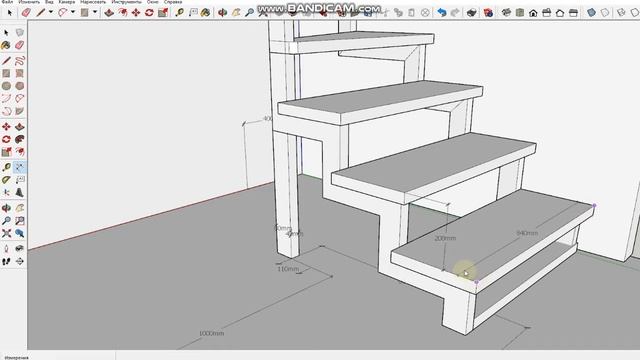Go to Previous camera view
640x360 pixels.
[x=20, y=233]
